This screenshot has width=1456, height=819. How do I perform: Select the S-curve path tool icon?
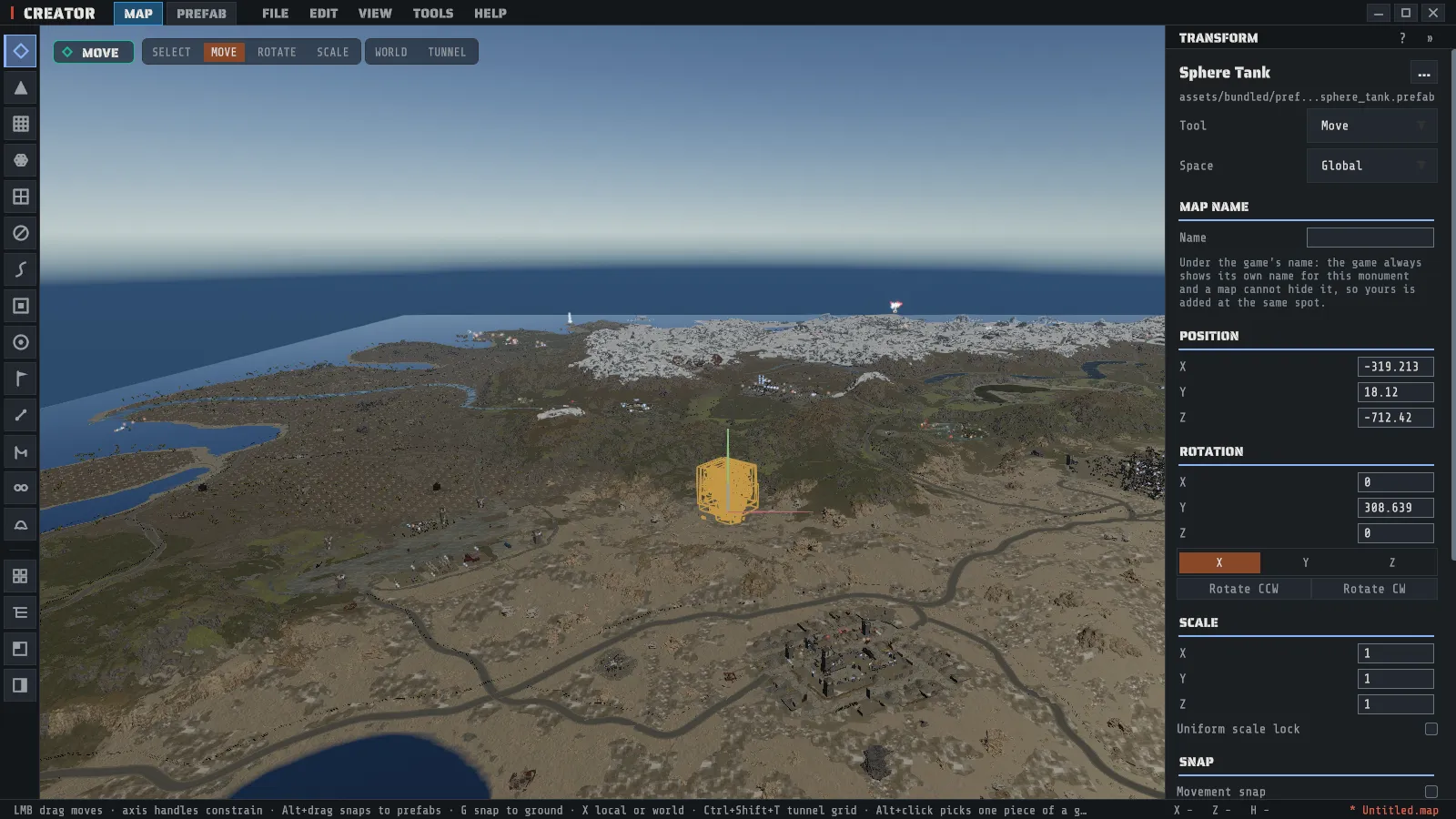pos(20,269)
